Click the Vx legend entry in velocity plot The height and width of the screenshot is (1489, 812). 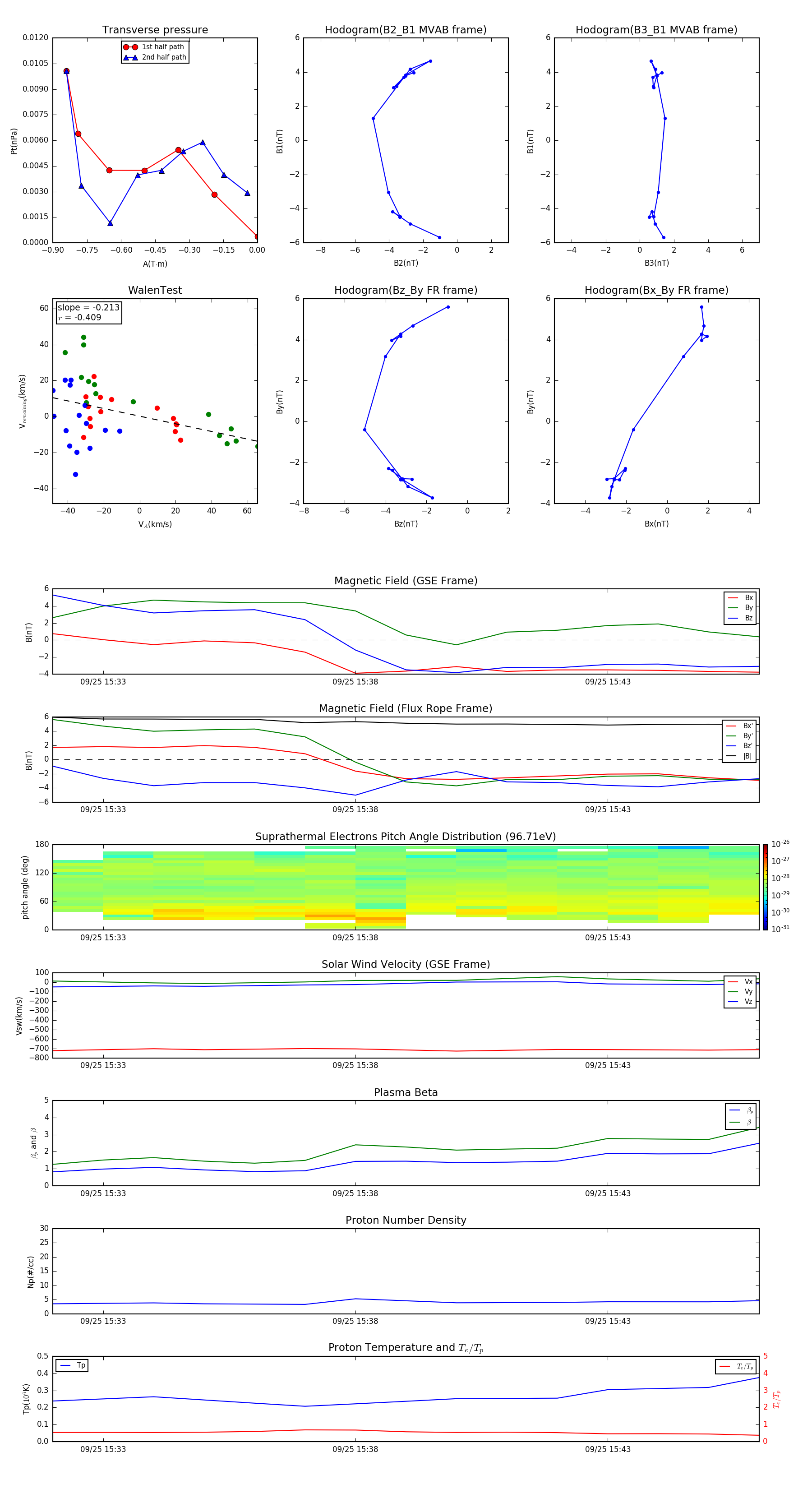740,981
